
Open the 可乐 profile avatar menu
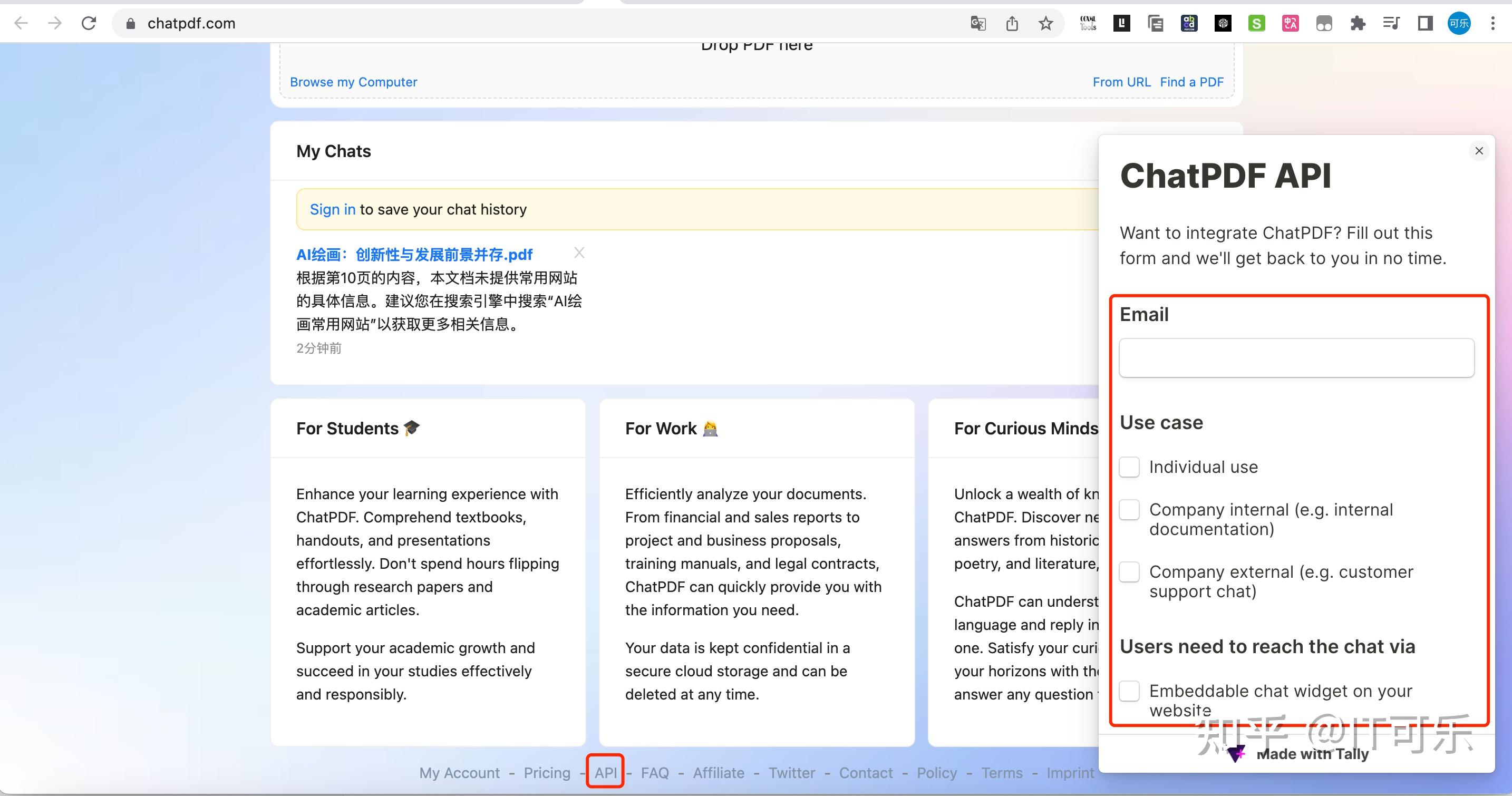pos(1459,24)
